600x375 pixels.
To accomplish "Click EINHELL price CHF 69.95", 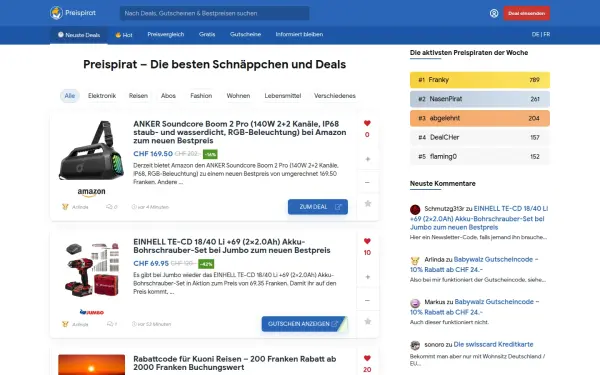I will [x=151, y=264].
